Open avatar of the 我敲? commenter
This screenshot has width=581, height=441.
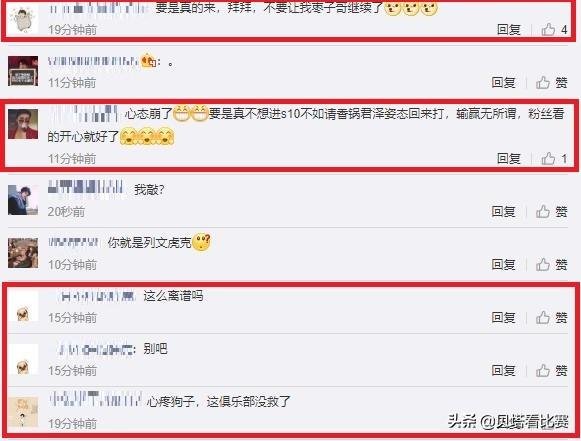tap(23, 200)
